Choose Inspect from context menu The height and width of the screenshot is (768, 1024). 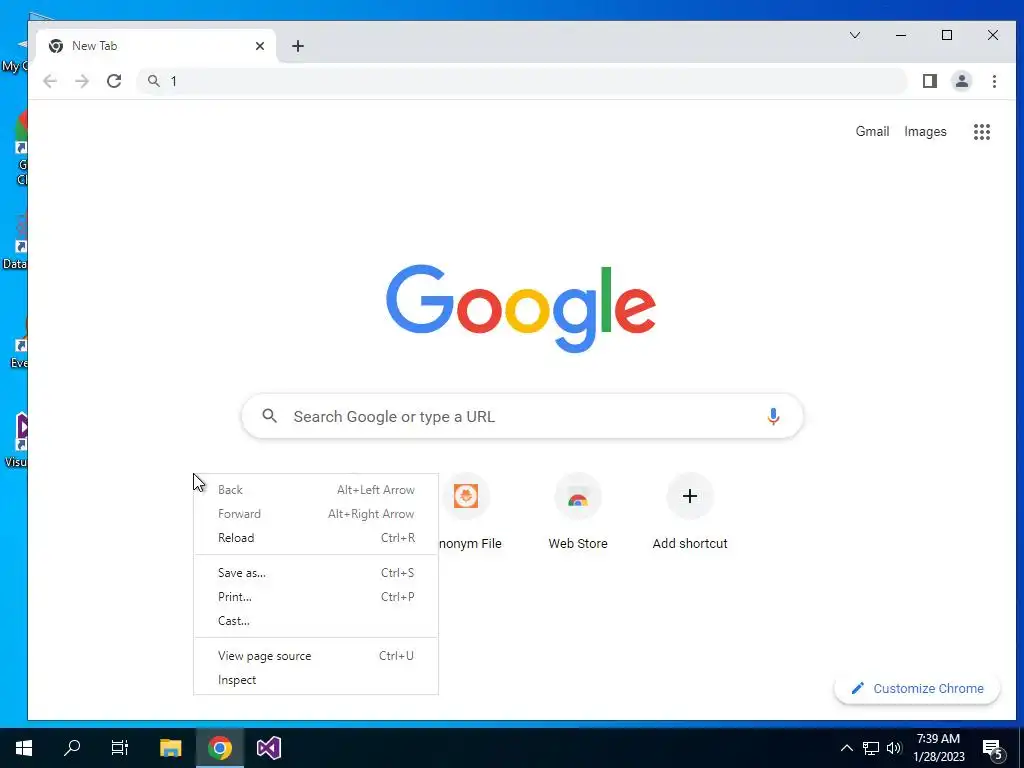click(x=316, y=680)
